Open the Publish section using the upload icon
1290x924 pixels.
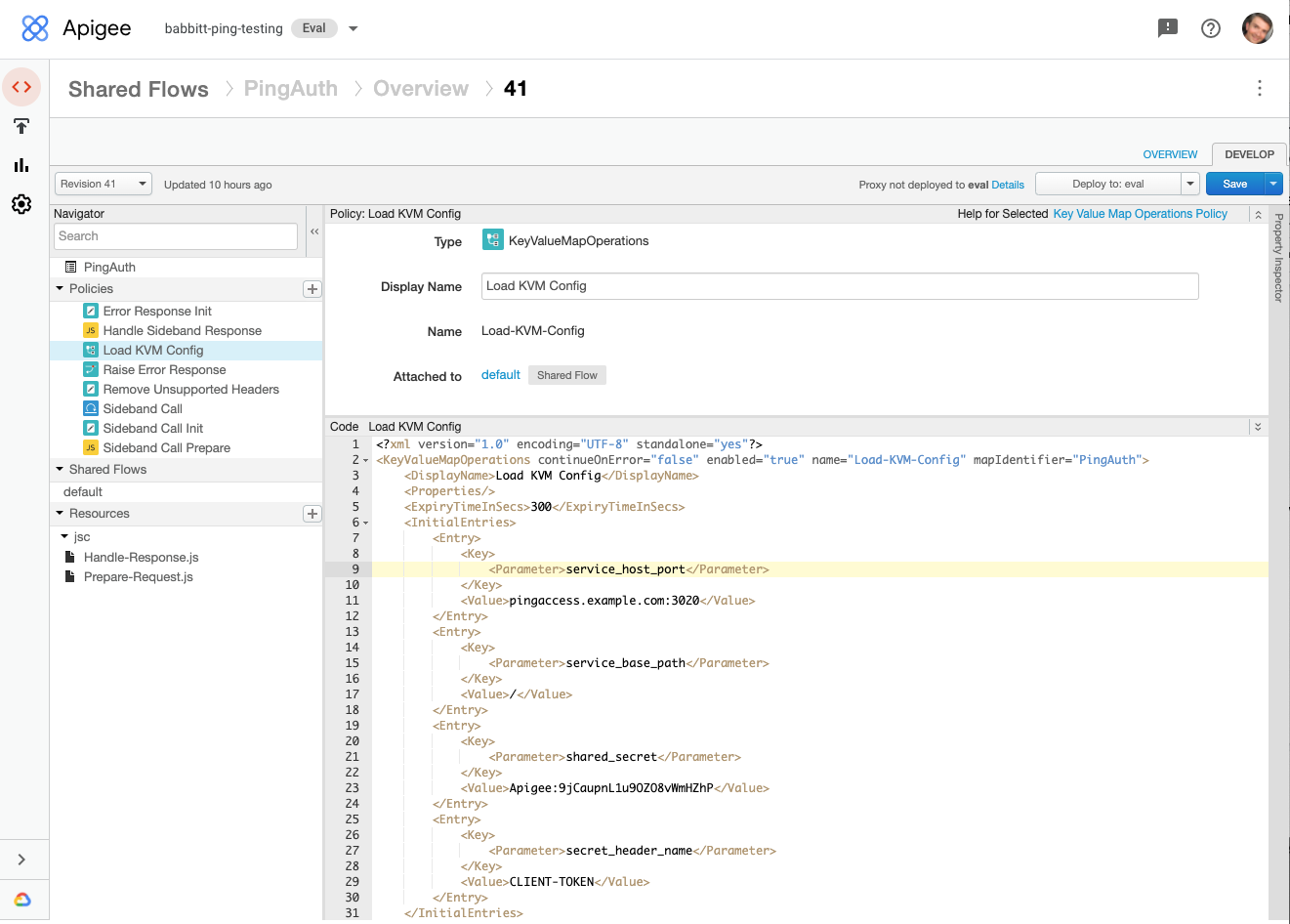[x=21, y=126]
